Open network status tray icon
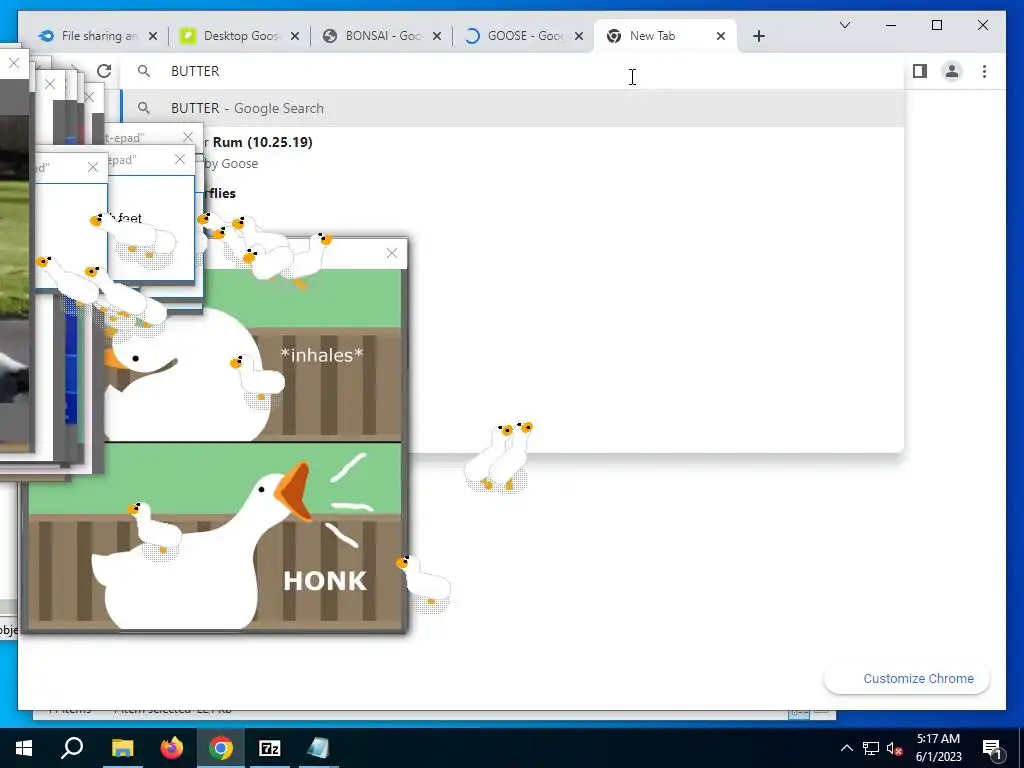This screenshot has width=1024, height=768. [x=871, y=748]
